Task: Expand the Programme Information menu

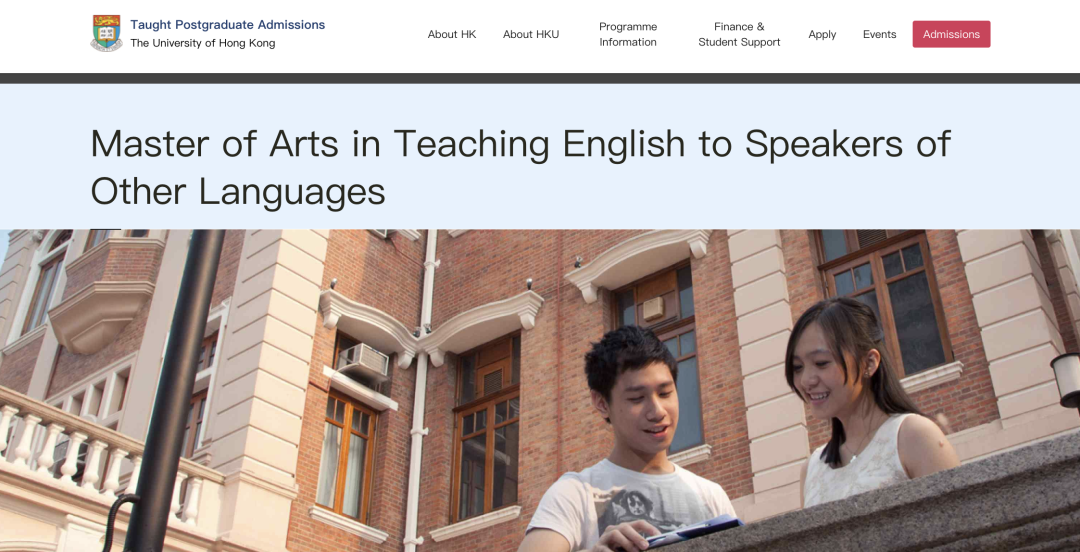Action: (628, 34)
